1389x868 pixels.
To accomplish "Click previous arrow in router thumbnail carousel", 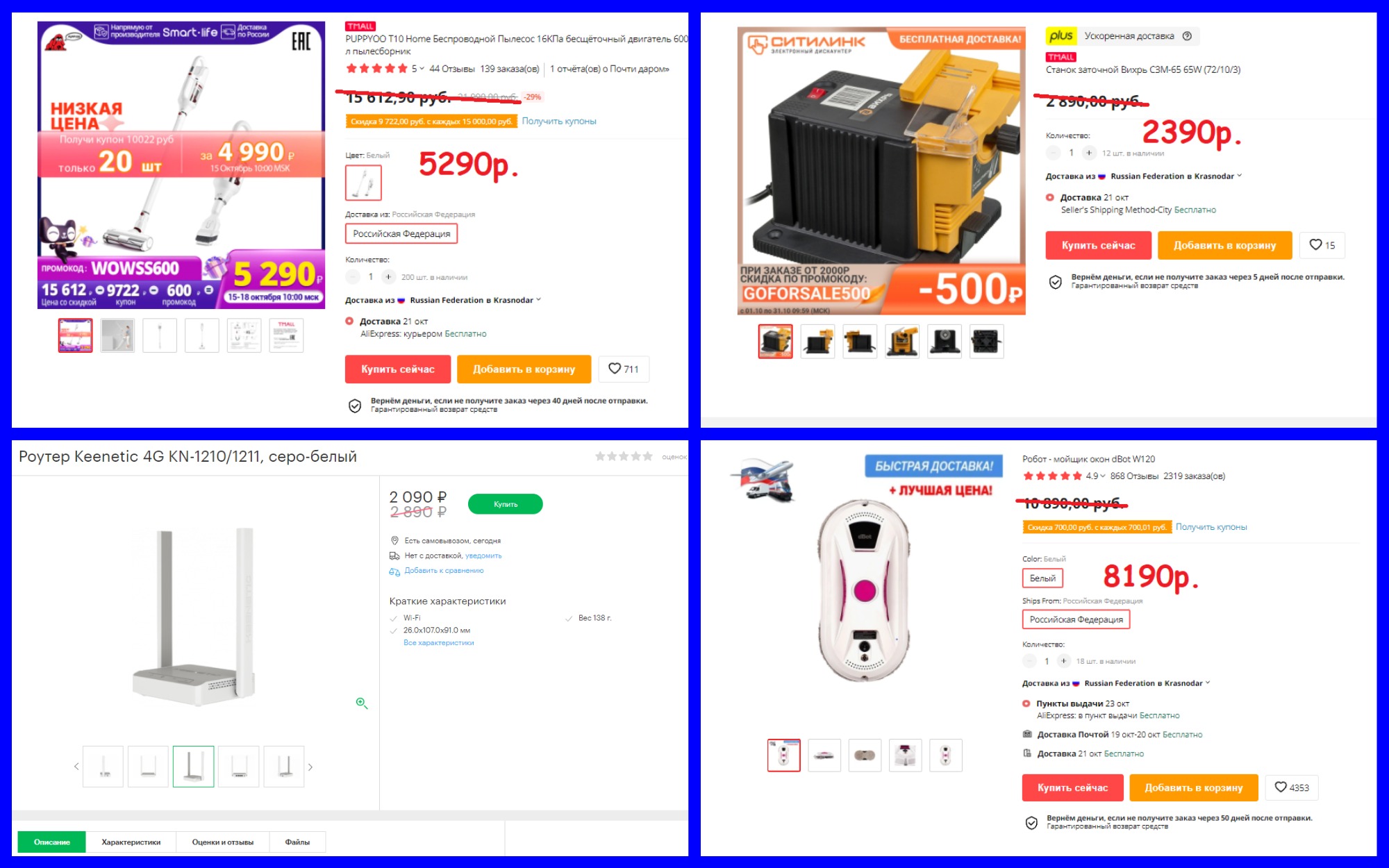I will coord(76,767).
